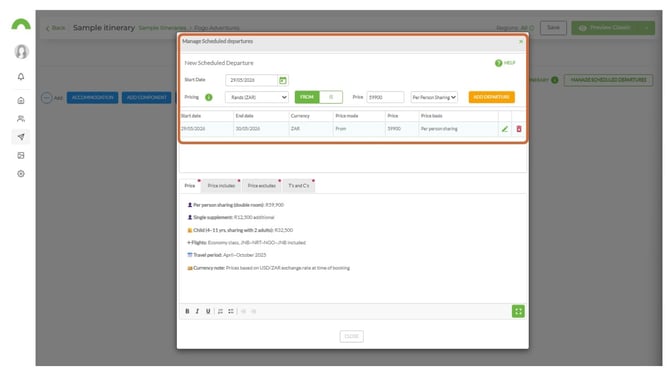Click the End date column header
This screenshot has width=670, height=383.
244,116
